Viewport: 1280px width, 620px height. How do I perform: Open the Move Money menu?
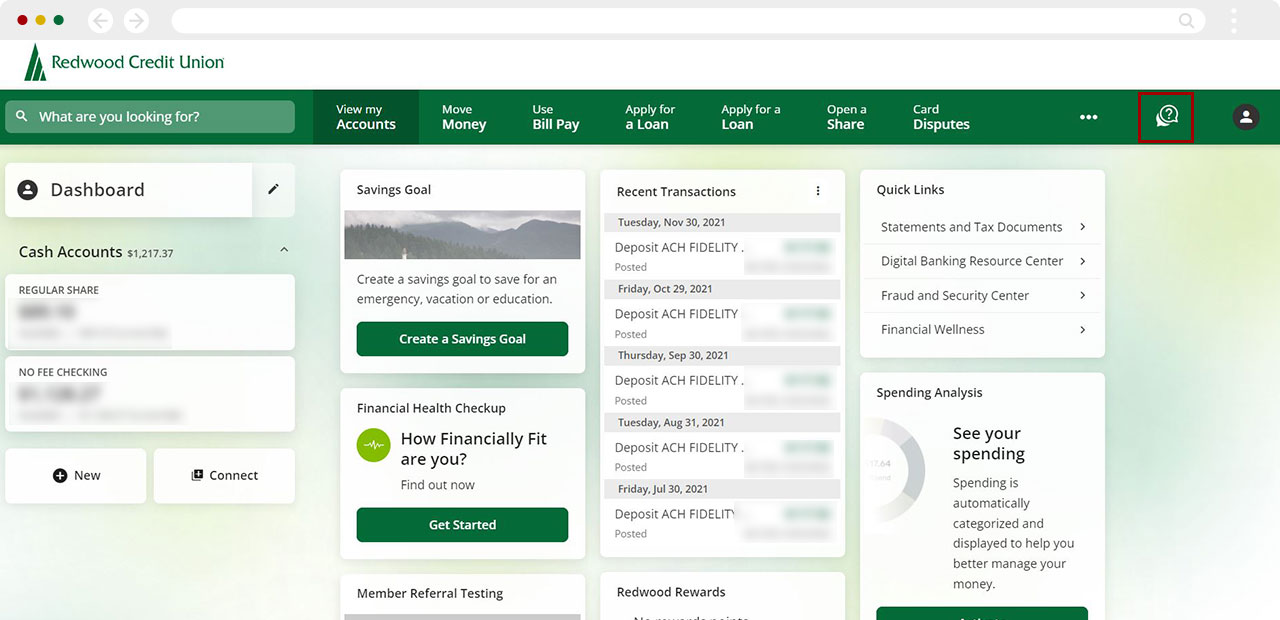pyautogui.click(x=464, y=117)
